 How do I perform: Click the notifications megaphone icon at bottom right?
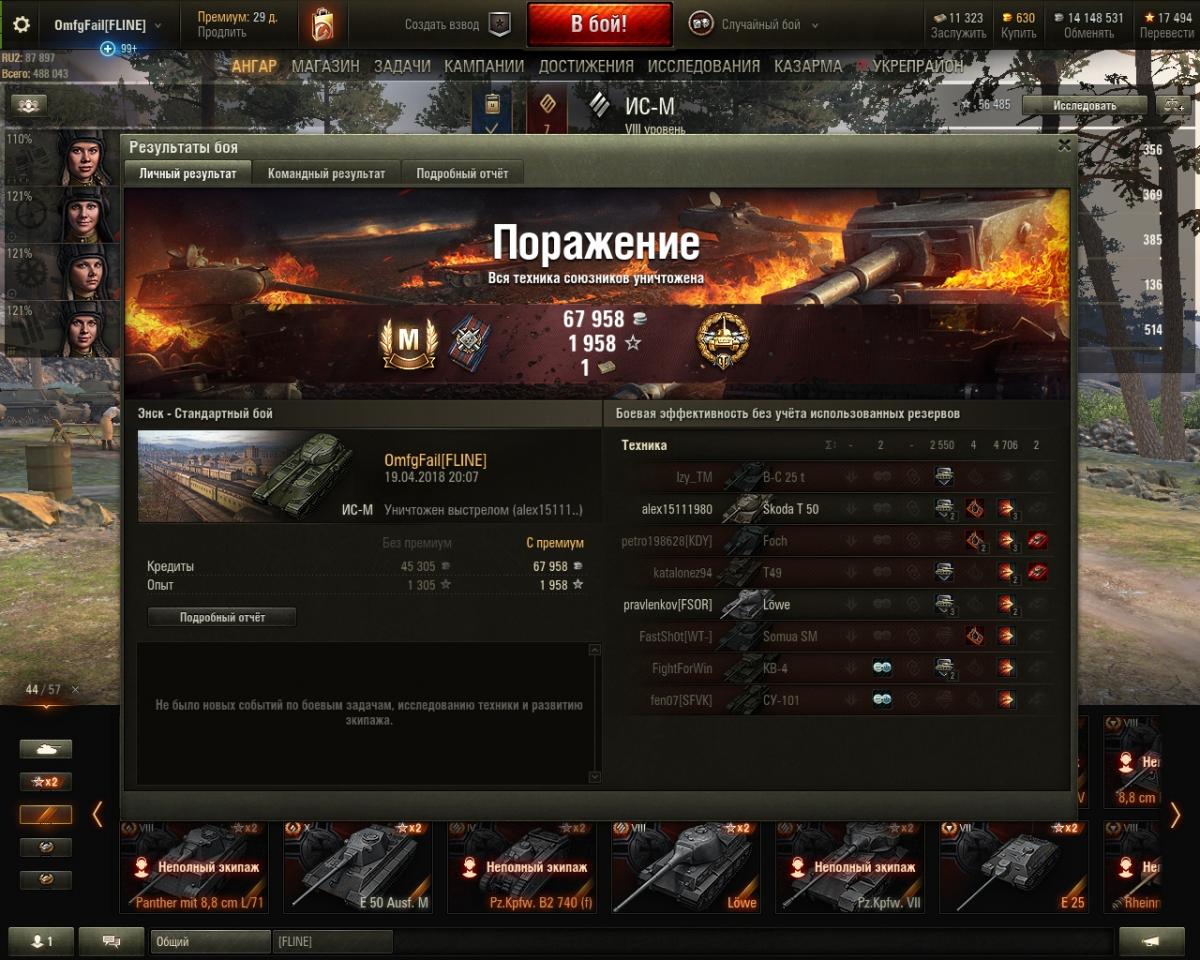coord(1152,941)
